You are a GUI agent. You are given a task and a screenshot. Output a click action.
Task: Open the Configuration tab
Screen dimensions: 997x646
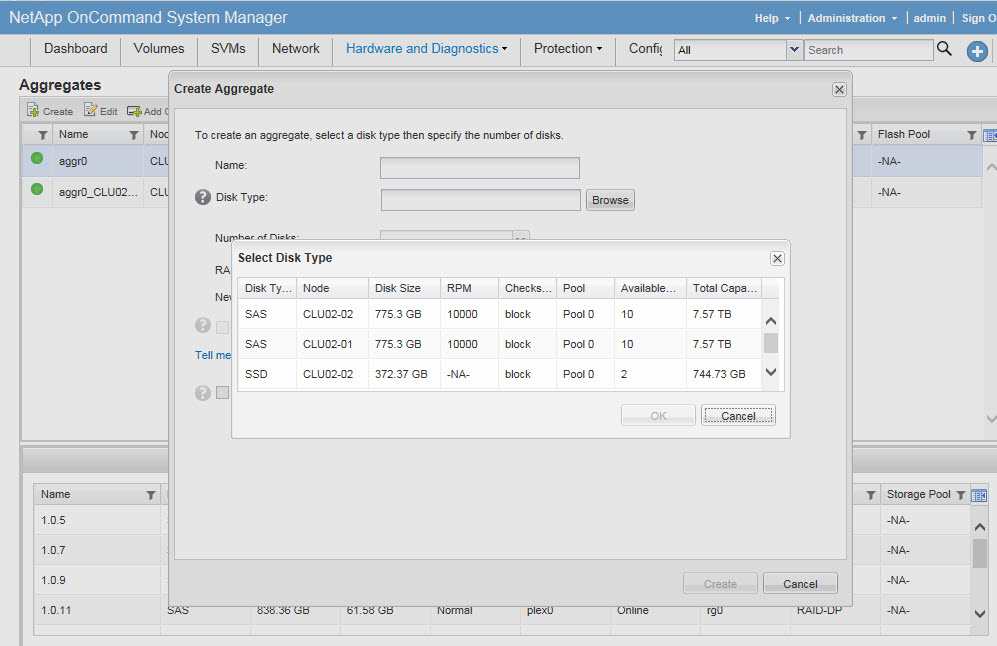click(x=645, y=48)
